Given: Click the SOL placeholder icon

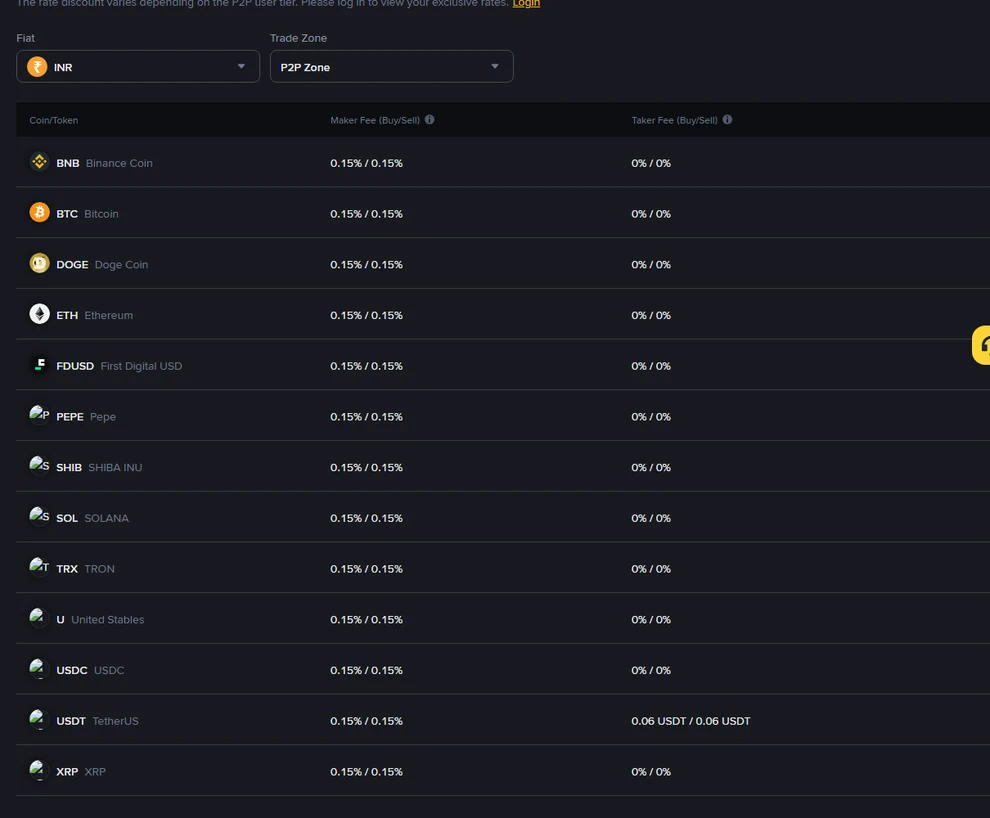Looking at the screenshot, I should [x=39, y=516].
